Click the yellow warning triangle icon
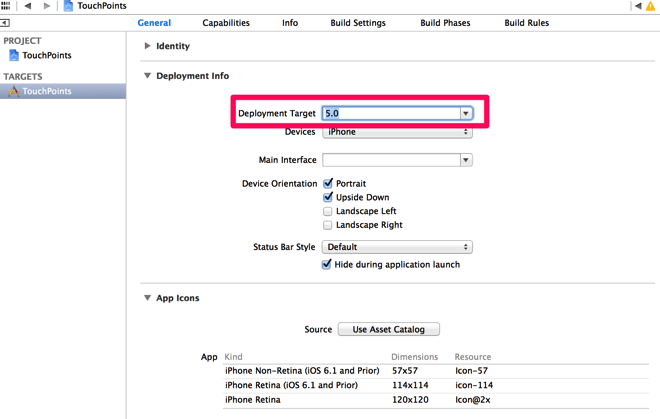The width and height of the screenshot is (660, 419). (650, 6)
